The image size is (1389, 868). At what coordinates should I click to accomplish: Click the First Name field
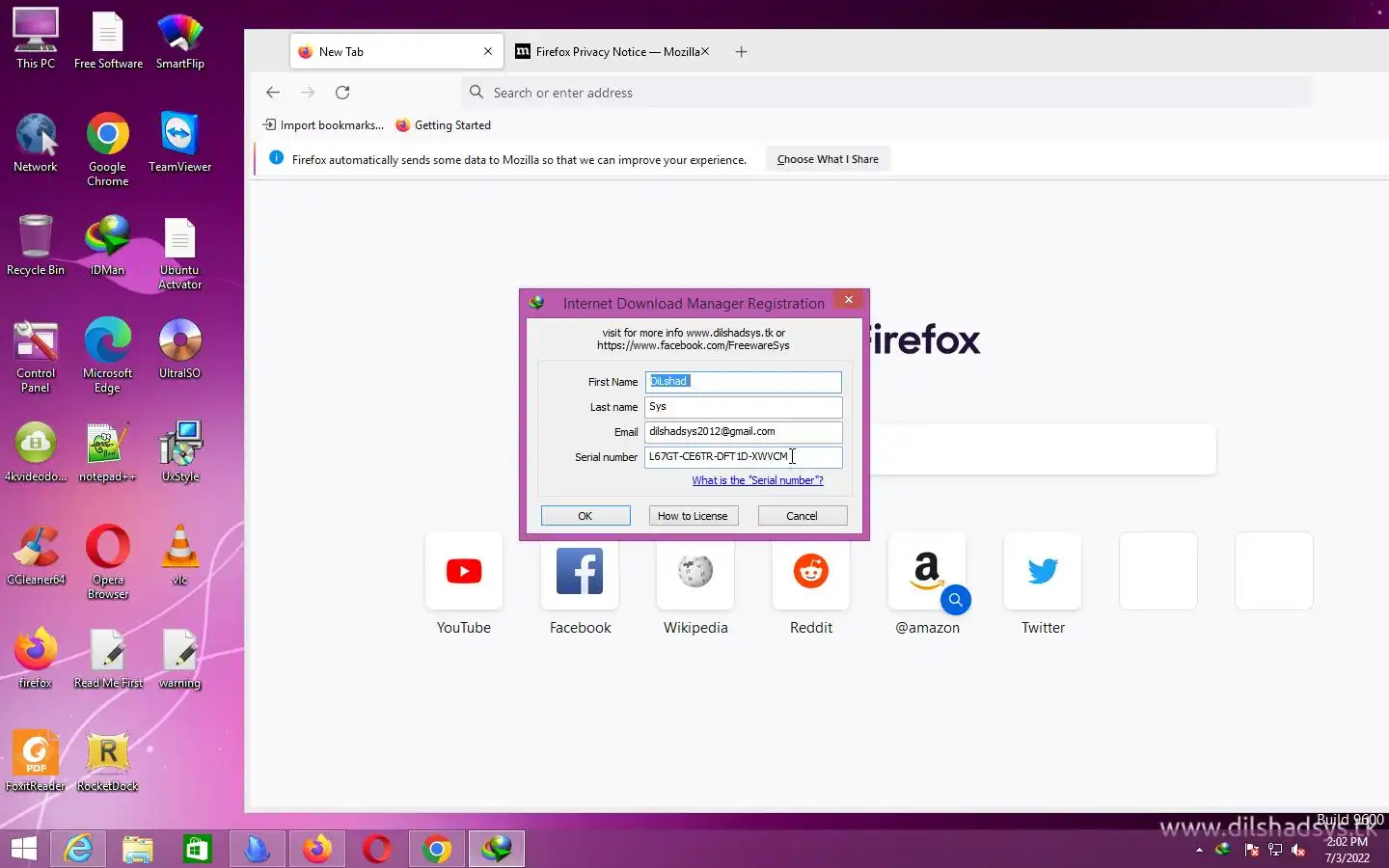tap(743, 382)
